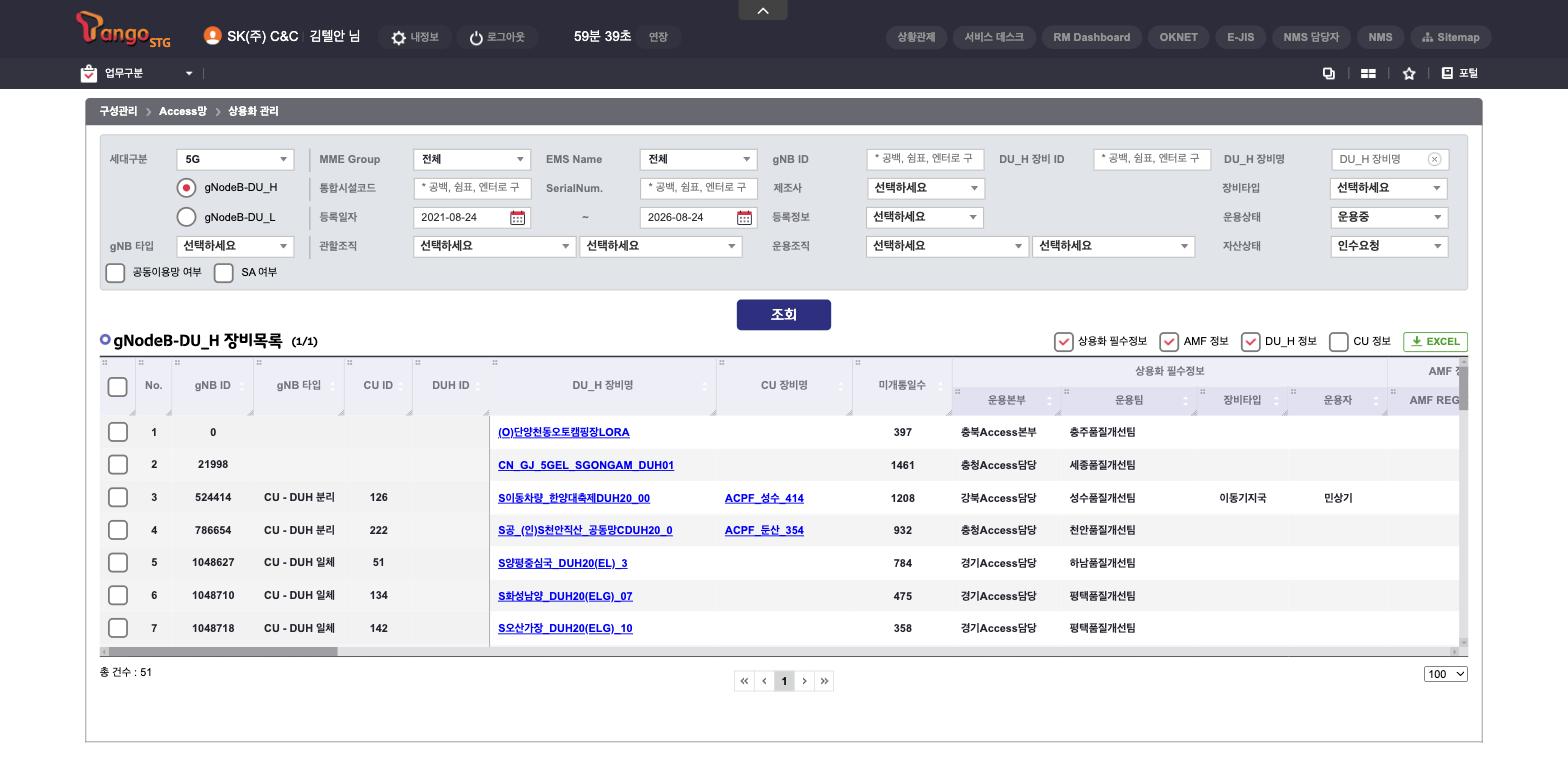Open the EMS Name dropdown
Image resolution: width=1568 pixels, height=772 pixels.
pyautogui.click(x=698, y=159)
